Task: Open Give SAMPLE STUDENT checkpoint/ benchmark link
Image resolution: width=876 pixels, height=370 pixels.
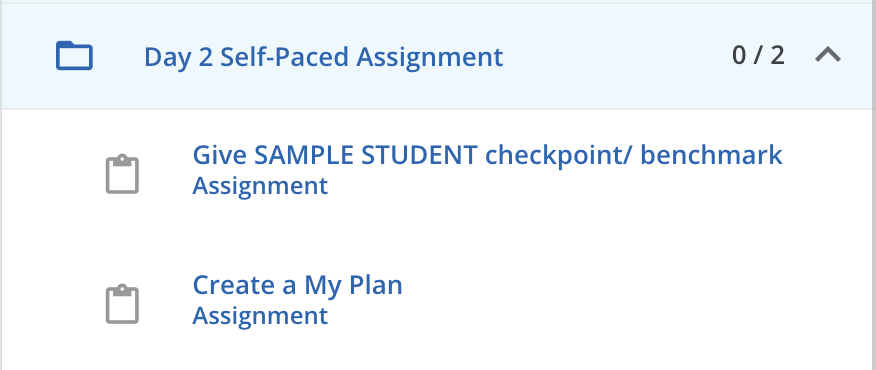Action: [x=487, y=155]
